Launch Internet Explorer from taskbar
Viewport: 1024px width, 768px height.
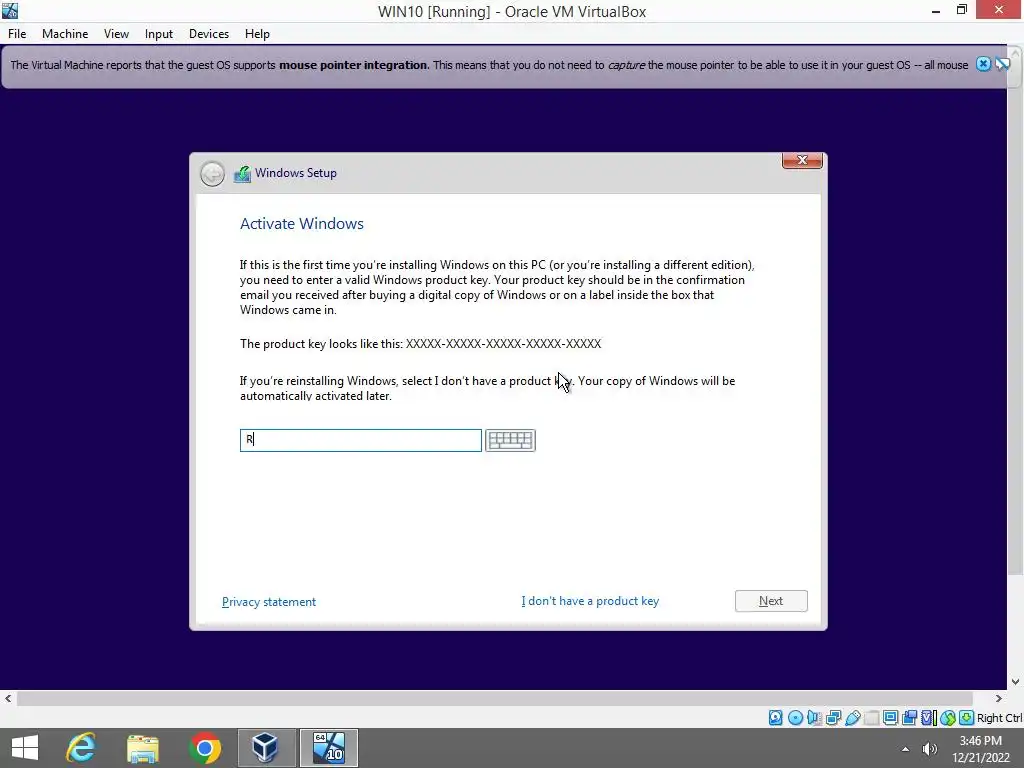point(81,748)
